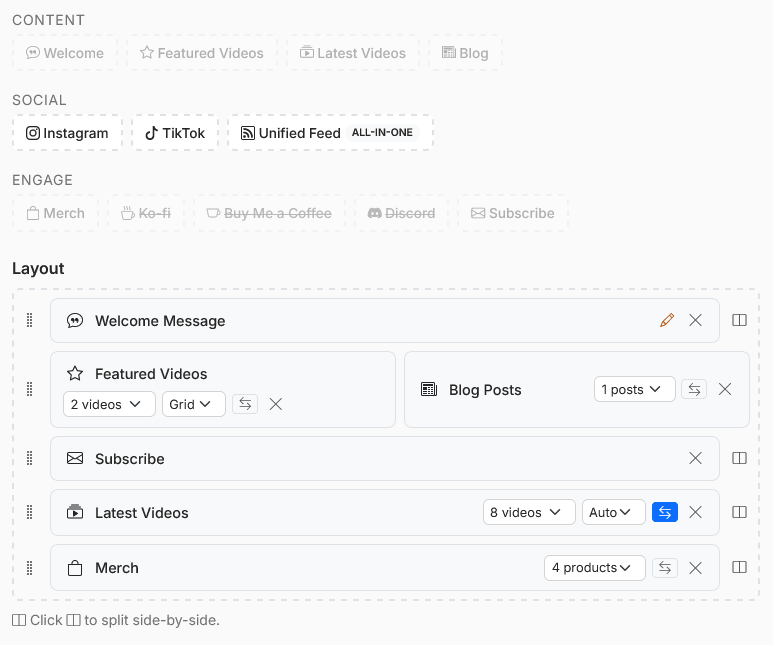Remove the Subscribe row

pos(695,458)
